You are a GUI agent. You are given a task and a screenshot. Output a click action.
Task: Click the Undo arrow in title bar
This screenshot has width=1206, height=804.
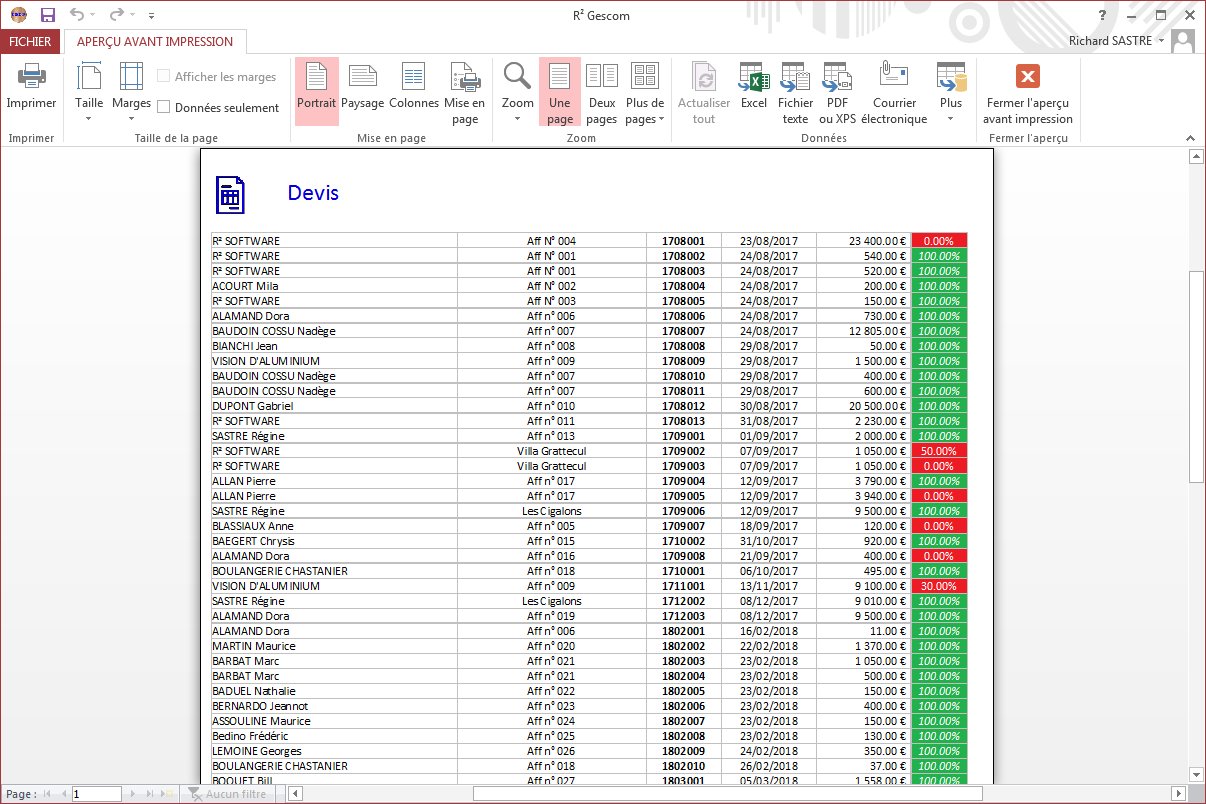pos(77,15)
